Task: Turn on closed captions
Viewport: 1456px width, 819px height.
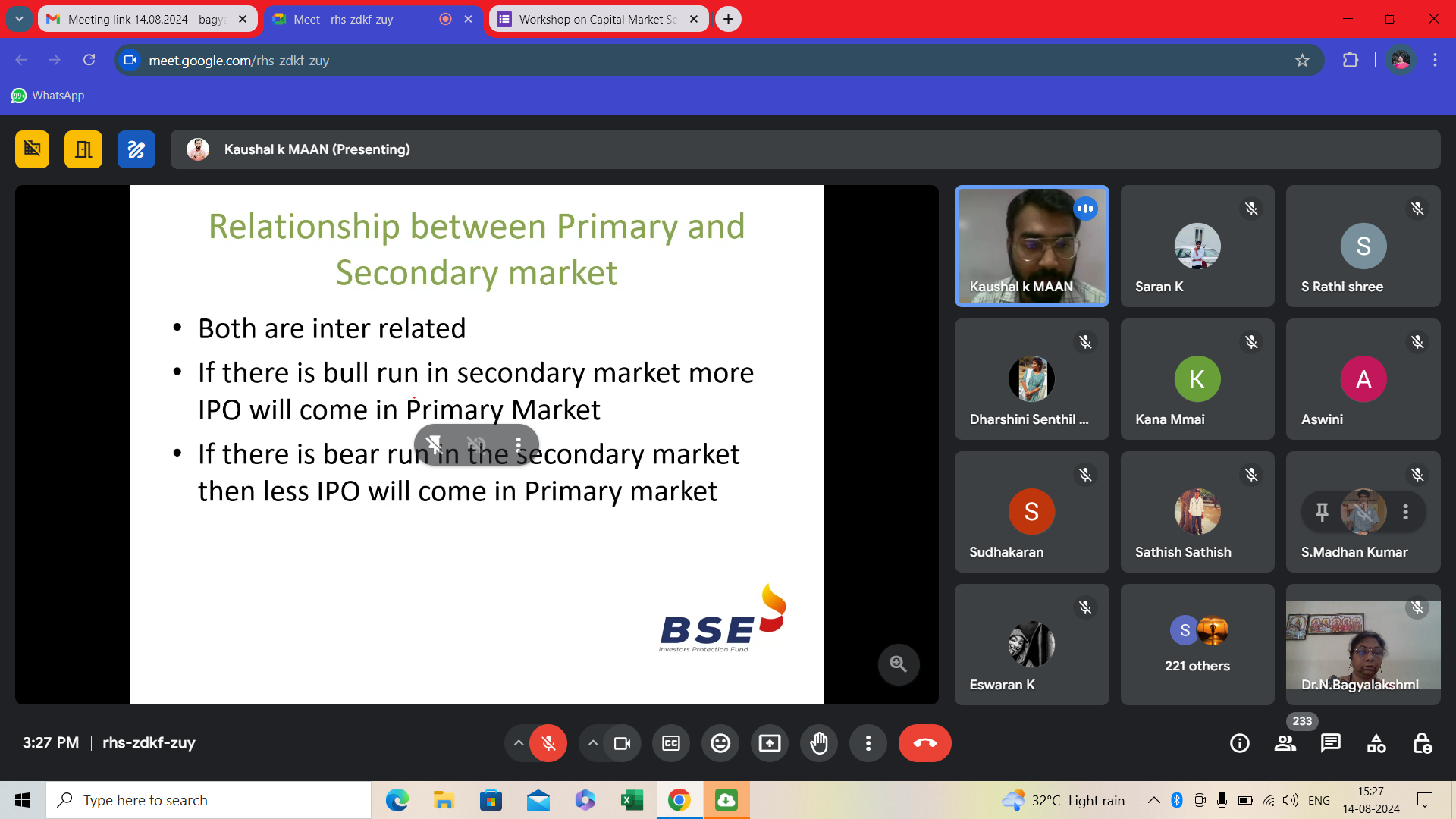Action: tap(671, 743)
